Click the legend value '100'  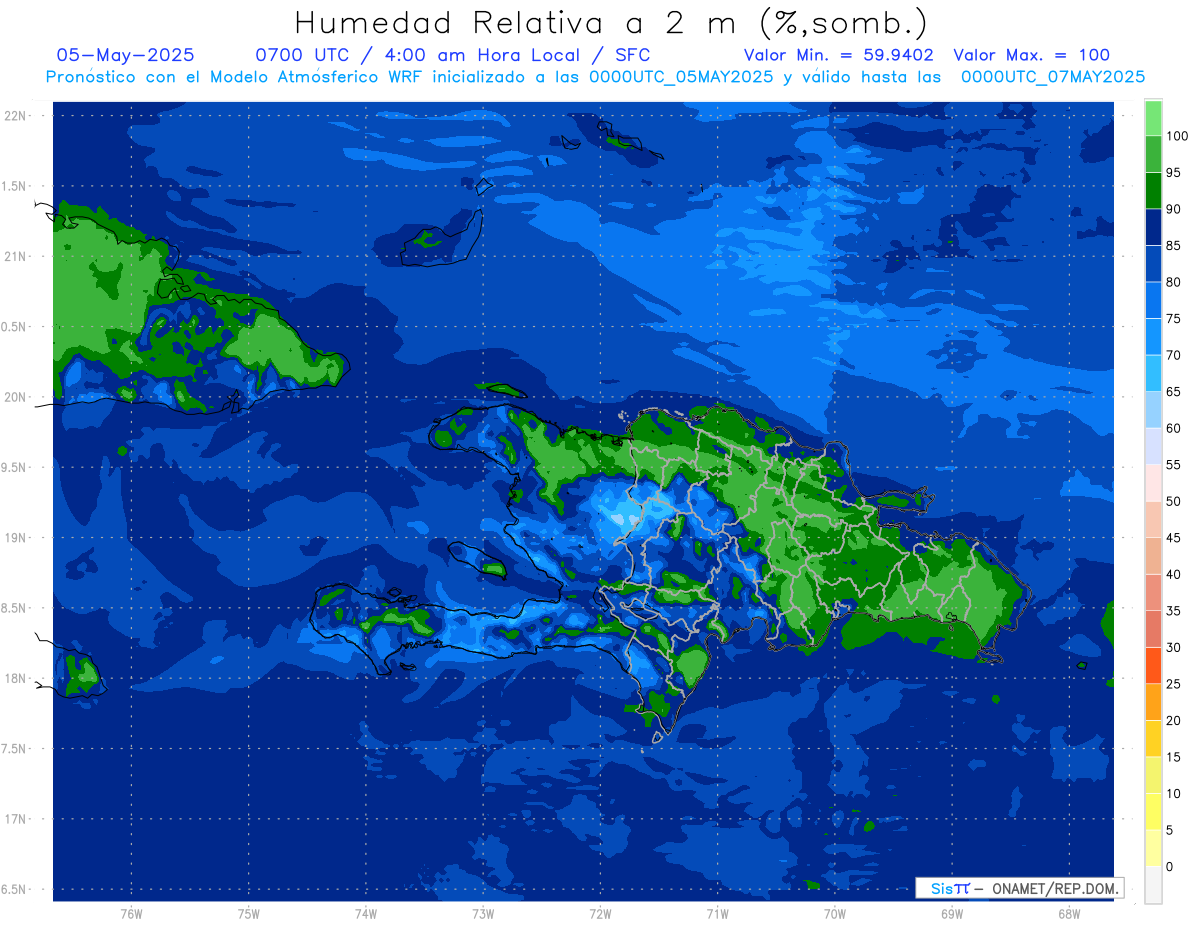click(1177, 136)
